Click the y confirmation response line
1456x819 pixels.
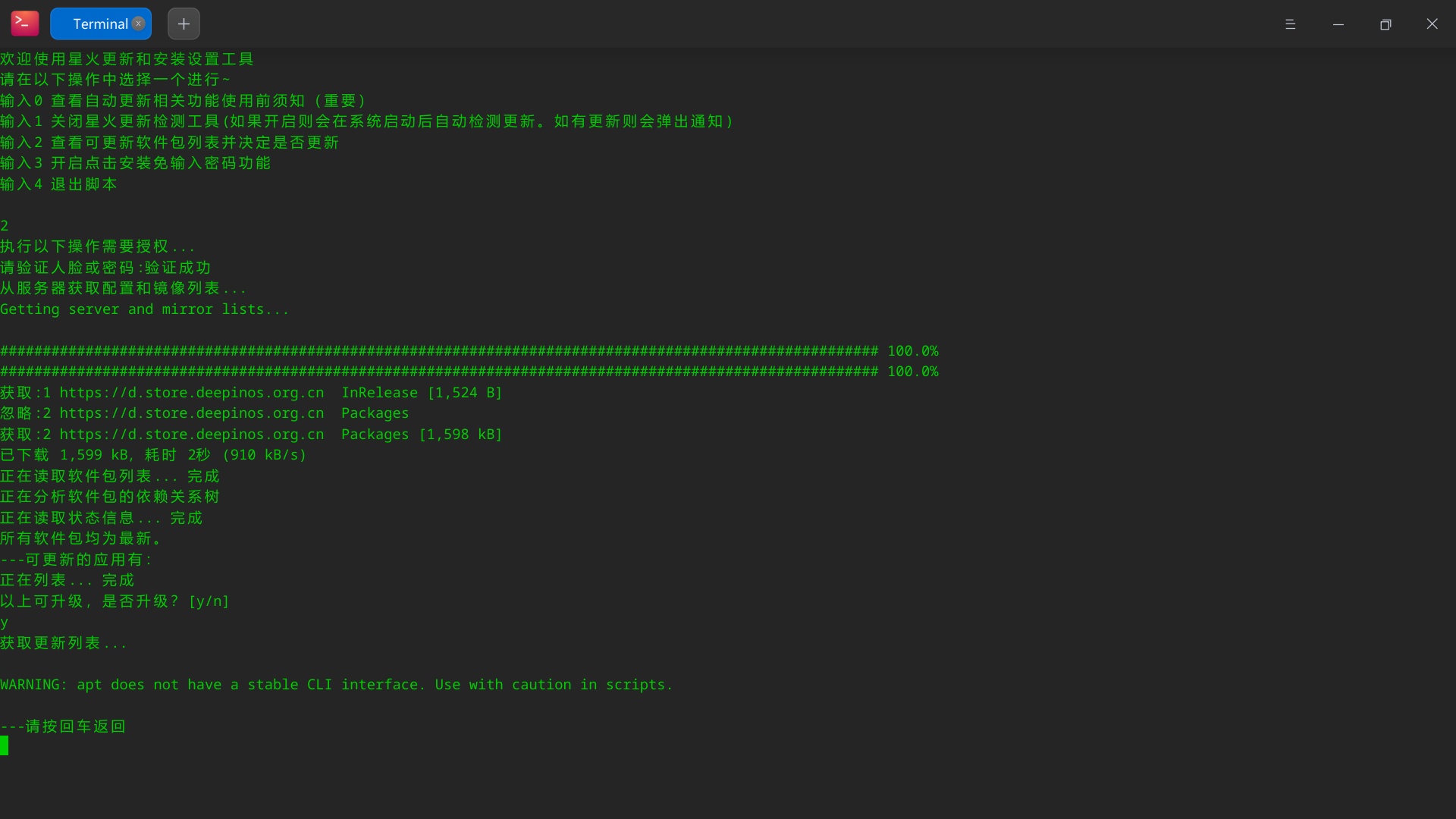point(5,622)
